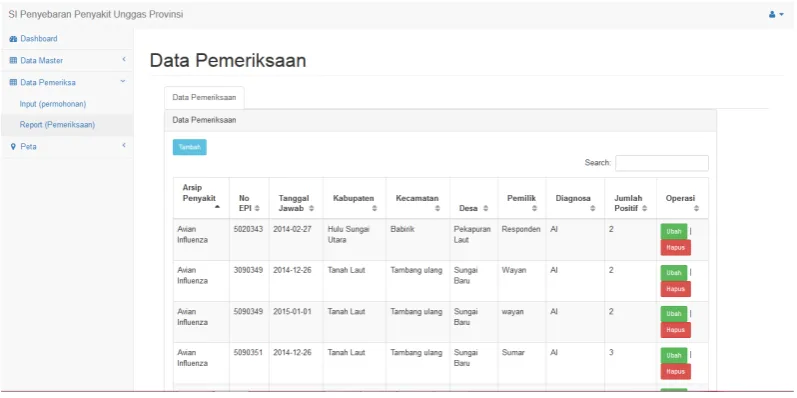This screenshot has width=797, height=398.
Task: Focus the Search input field
Action: pyautogui.click(x=662, y=163)
